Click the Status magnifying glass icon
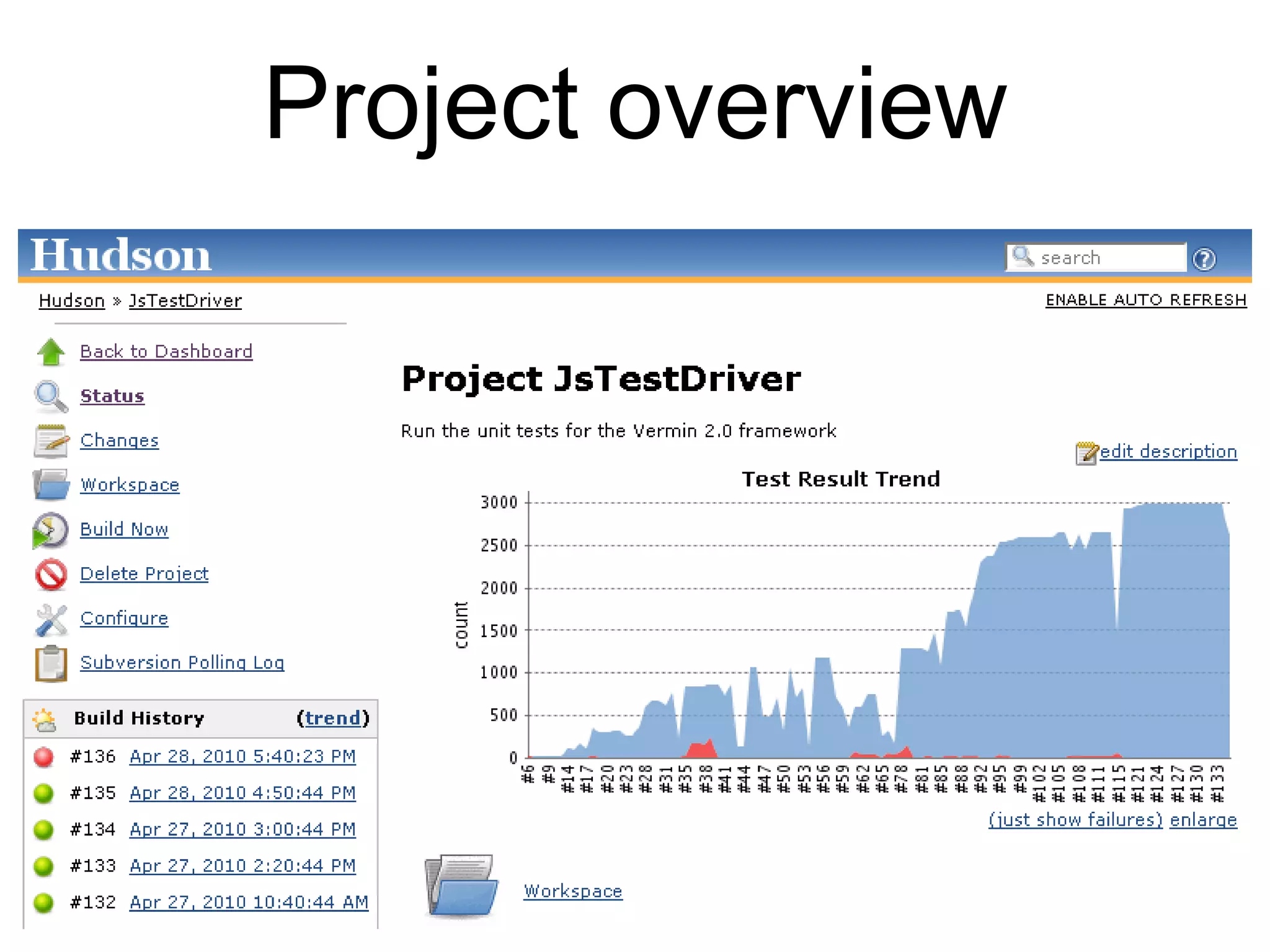Screen dimensions: 1270x952 coord(51,397)
